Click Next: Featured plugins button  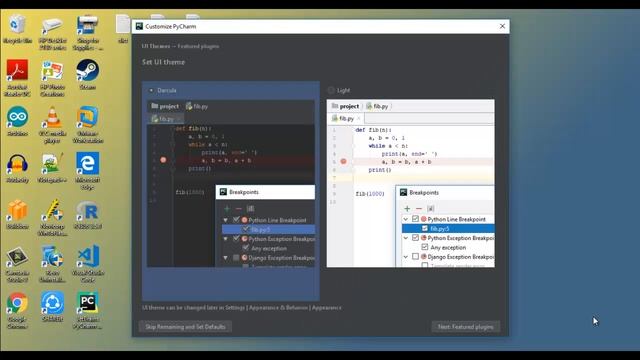tap(466, 327)
